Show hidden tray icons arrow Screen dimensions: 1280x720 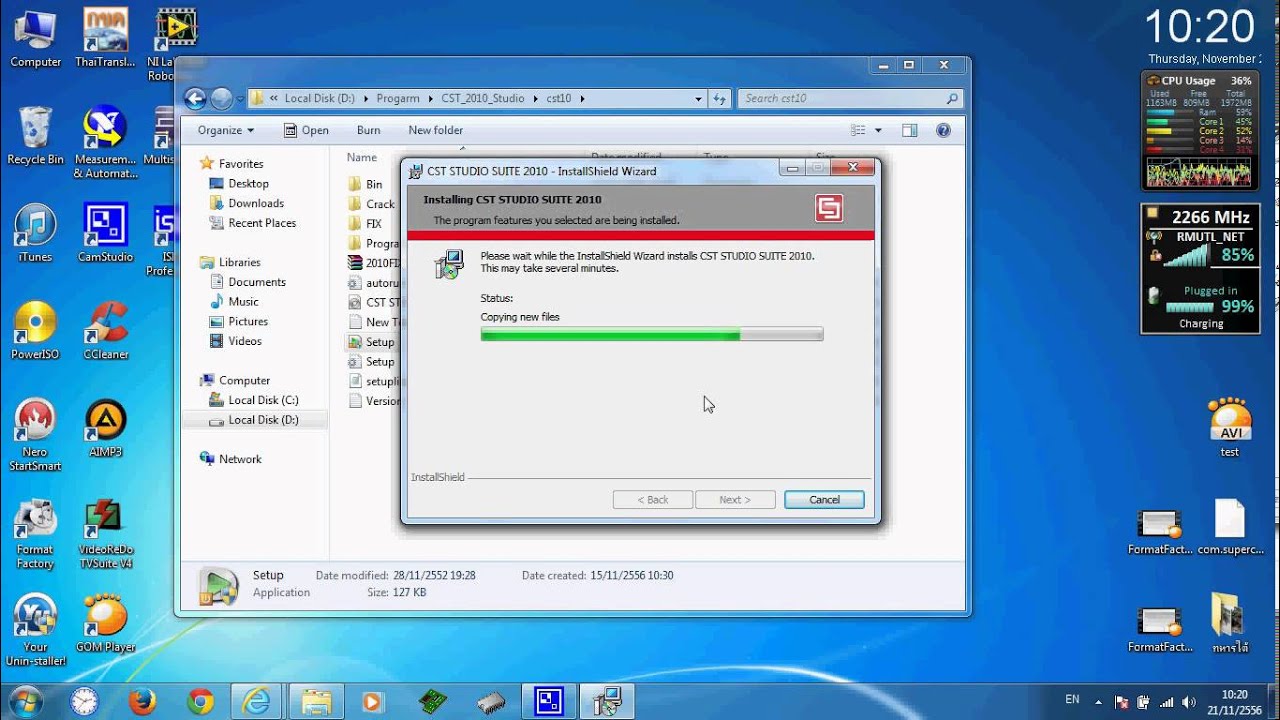(x=1098, y=702)
